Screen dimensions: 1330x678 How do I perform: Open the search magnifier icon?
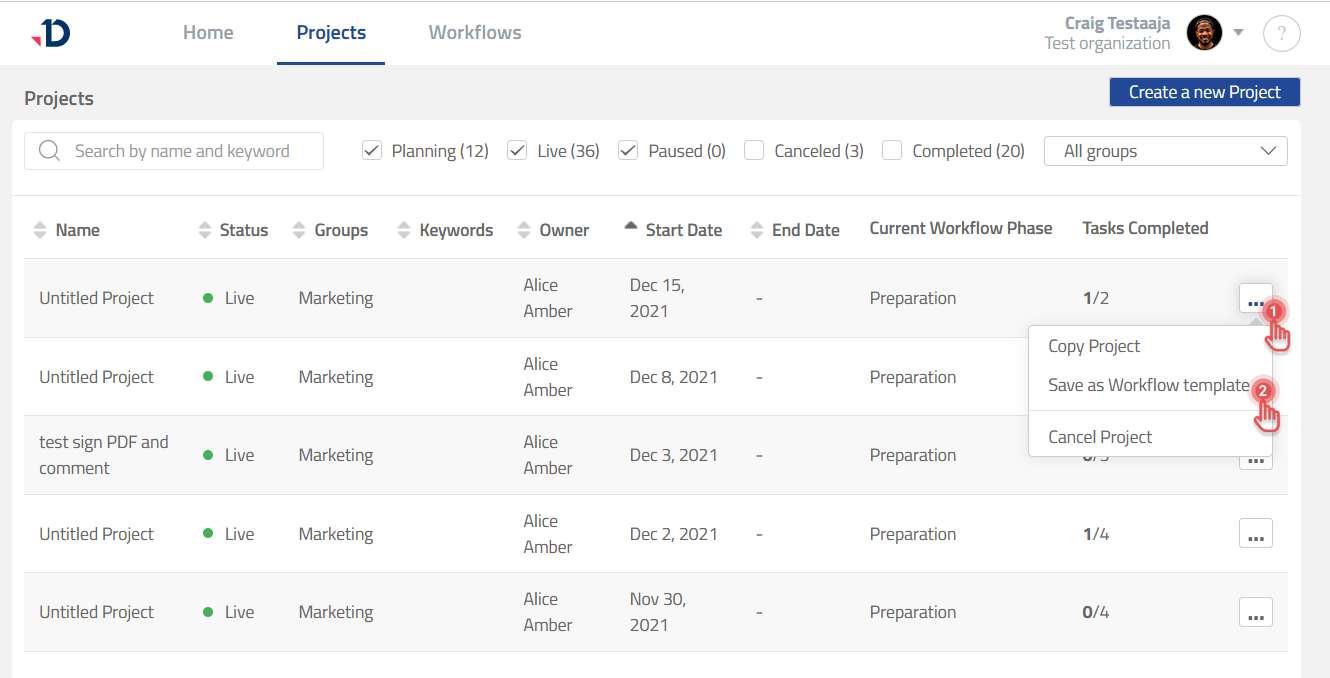click(49, 150)
